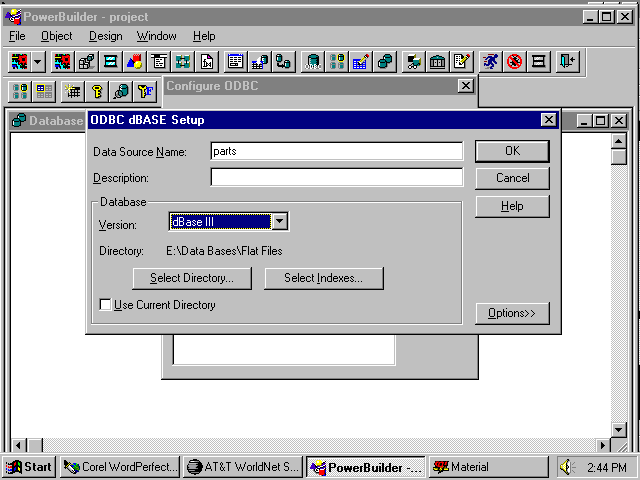Click the horizontal scrollbar thumb
Viewport: 640px width, 480px height.
click(35, 445)
